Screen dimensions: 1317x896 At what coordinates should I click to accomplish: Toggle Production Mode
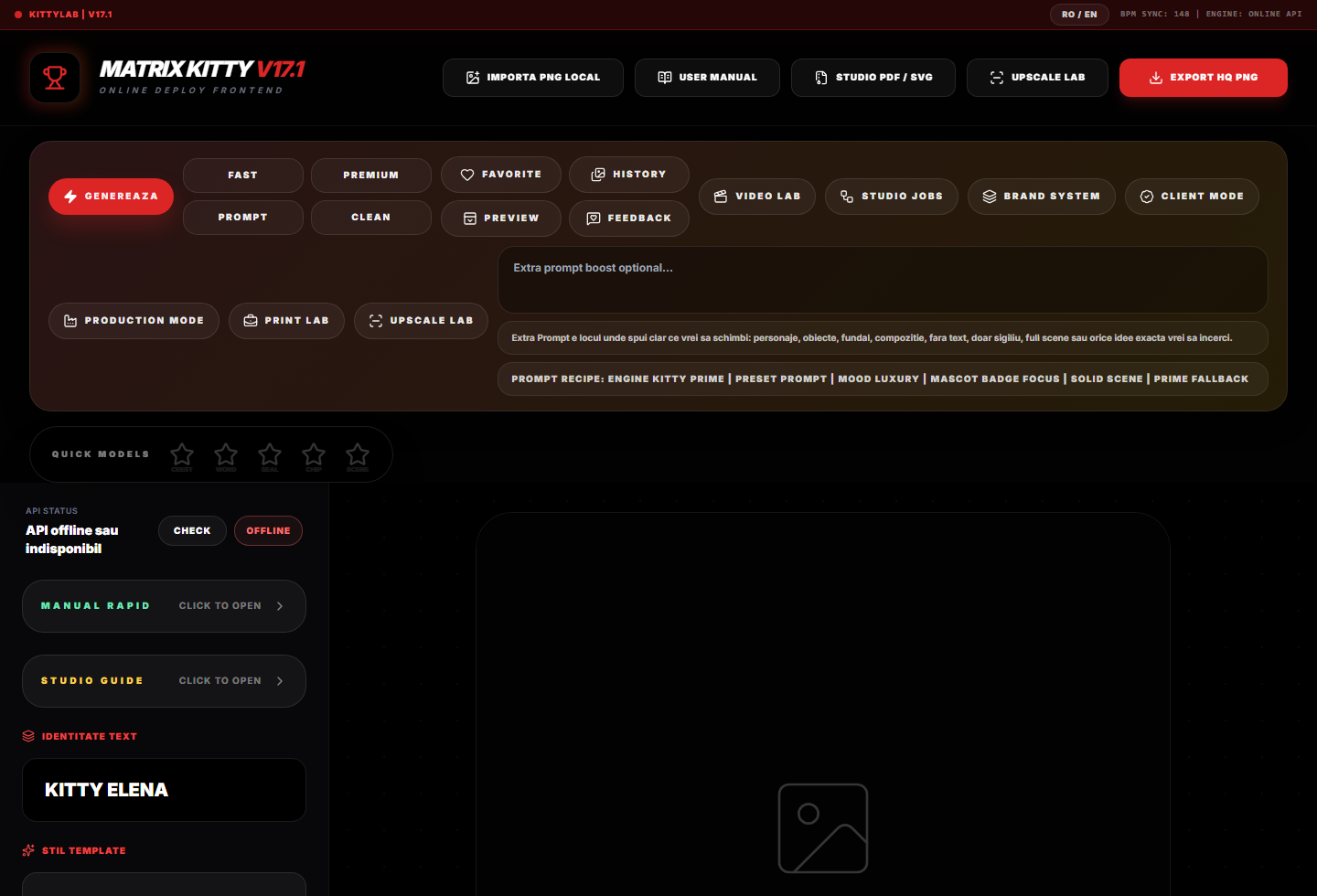pyautogui.click(x=134, y=321)
